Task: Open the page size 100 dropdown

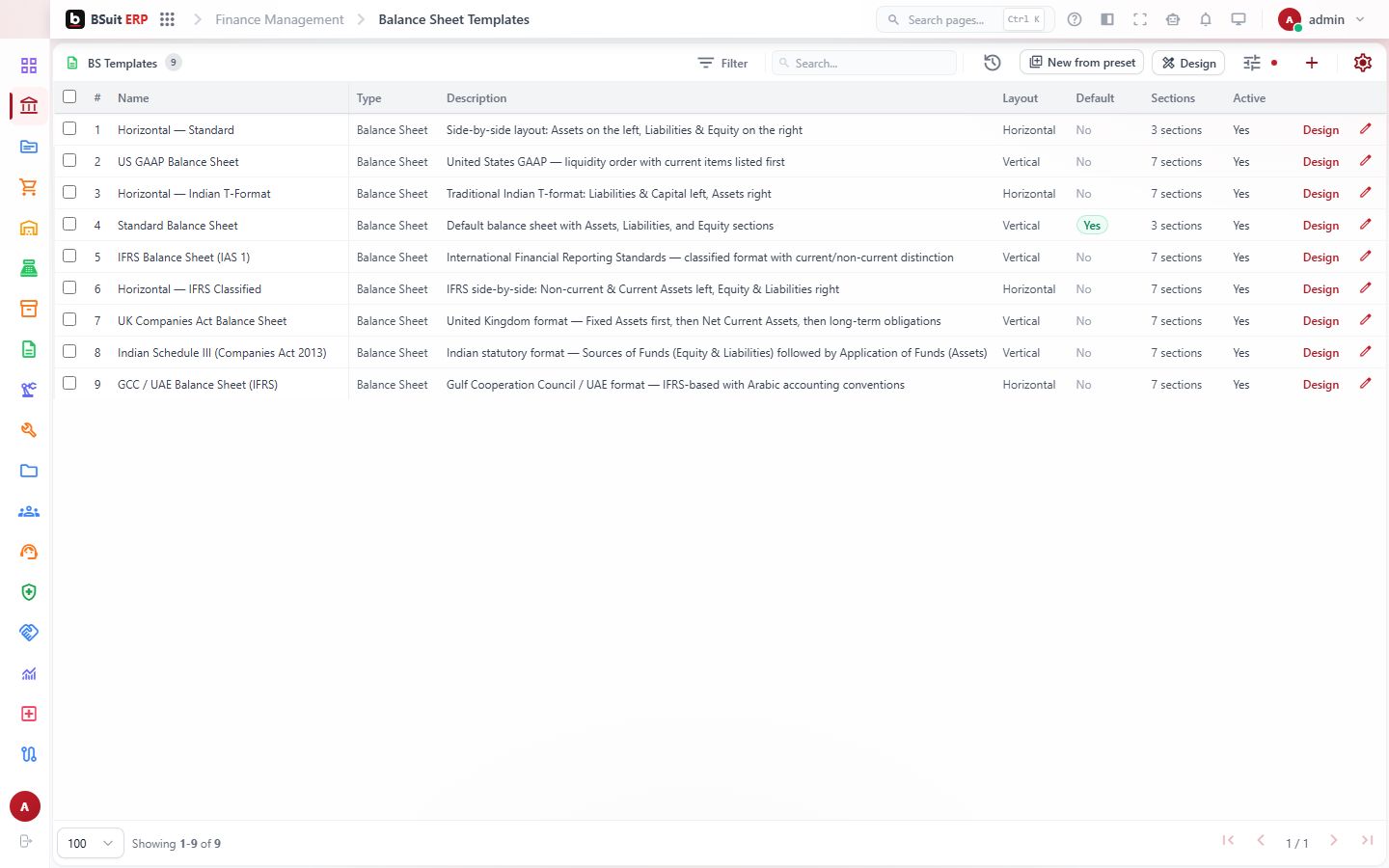Action: [x=91, y=843]
